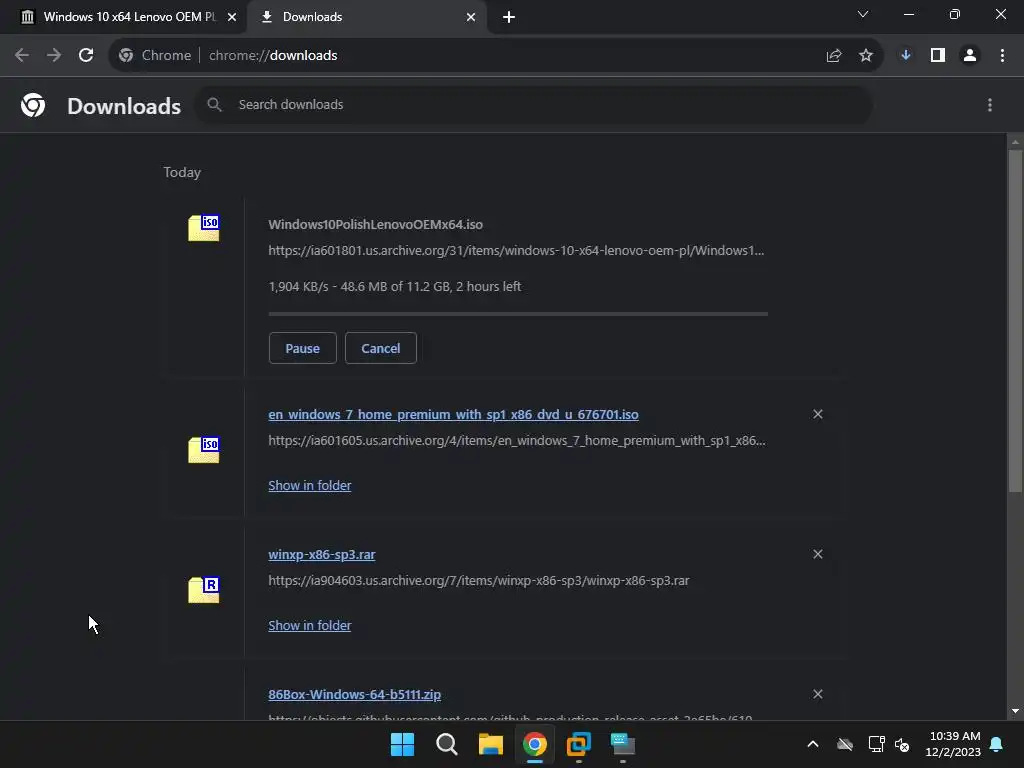Click the Search downloads field

[534, 104]
